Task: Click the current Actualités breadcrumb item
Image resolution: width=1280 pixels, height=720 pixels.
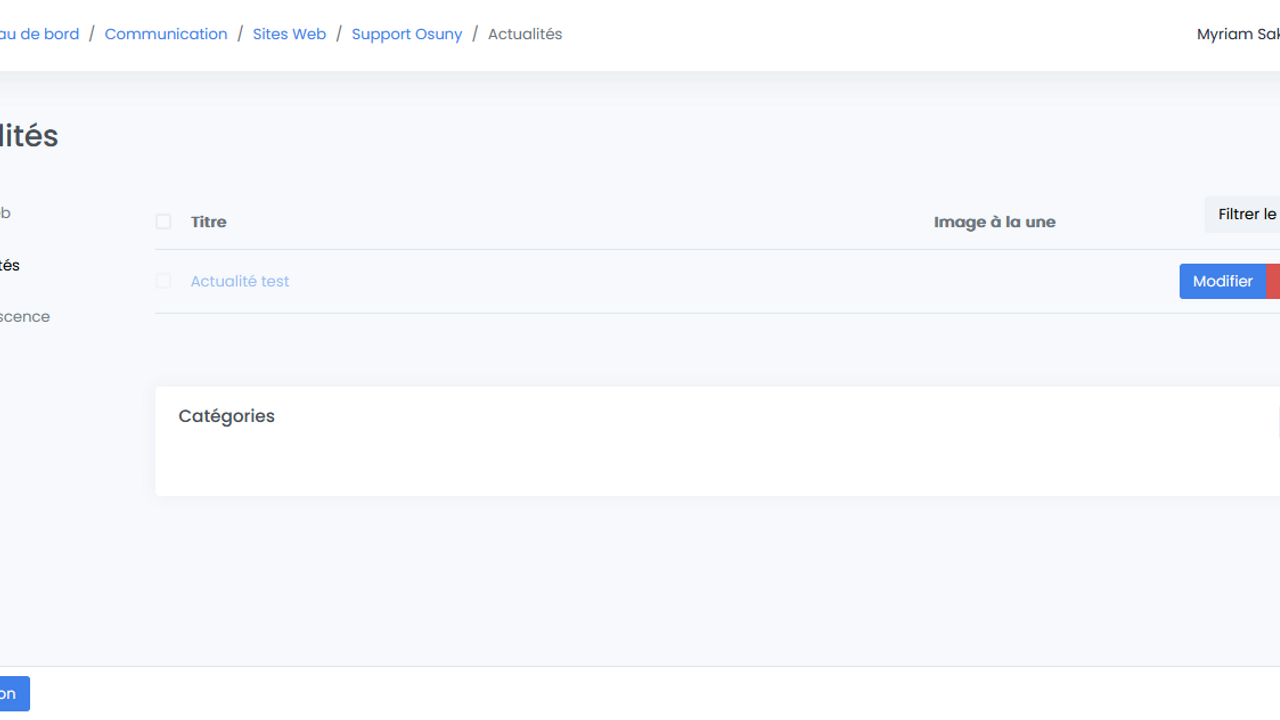Action: point(524,34)
